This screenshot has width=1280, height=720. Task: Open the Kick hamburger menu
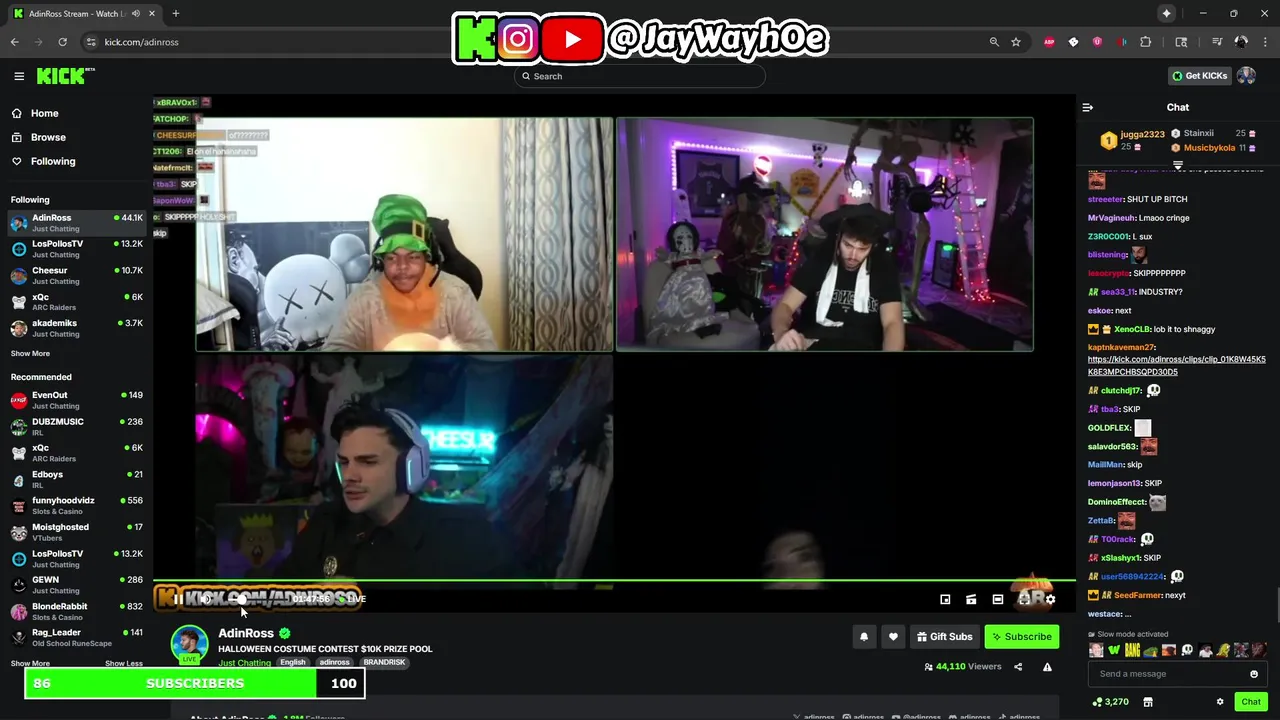pyautogui.click(x=19, y=76)
